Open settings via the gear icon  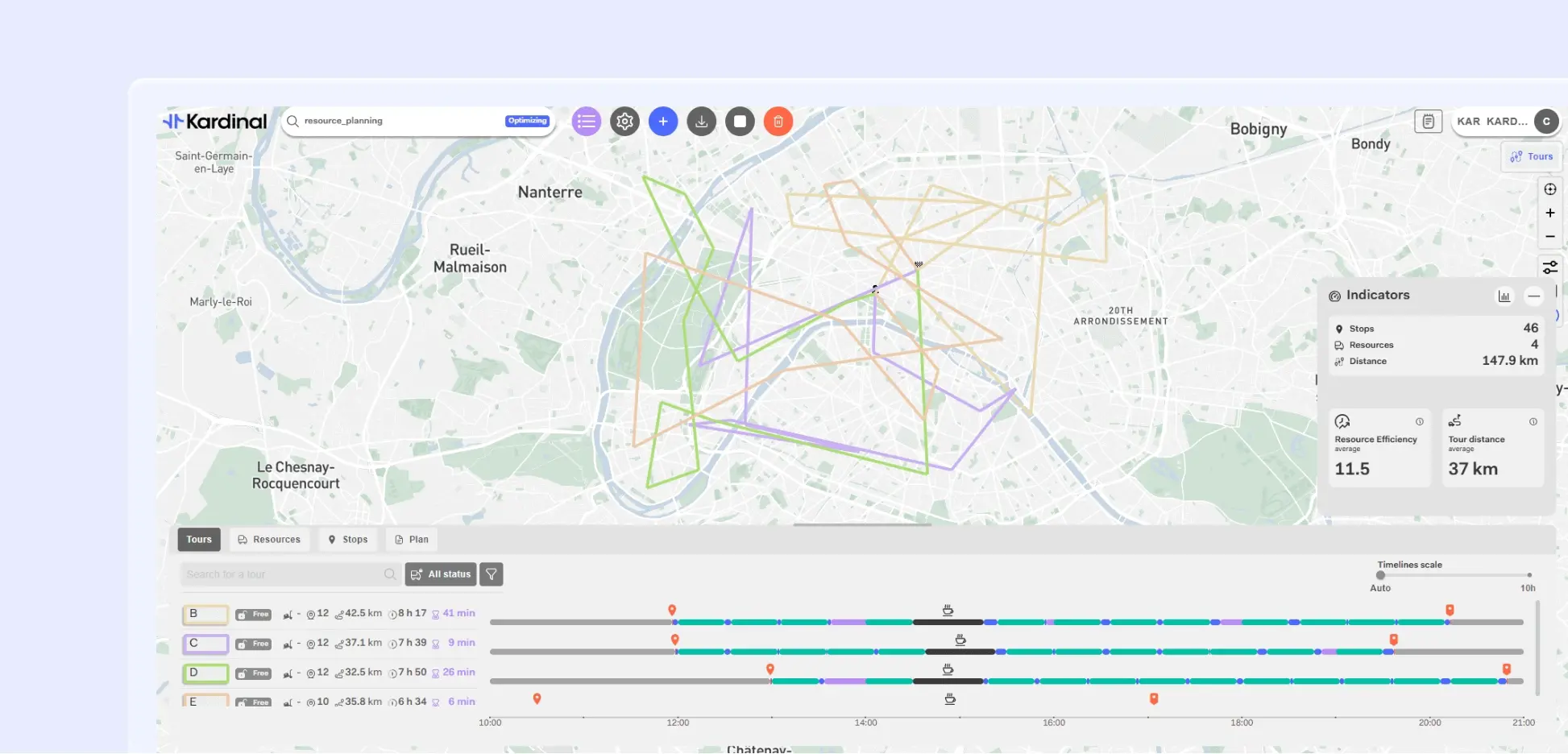pos(624,122)
